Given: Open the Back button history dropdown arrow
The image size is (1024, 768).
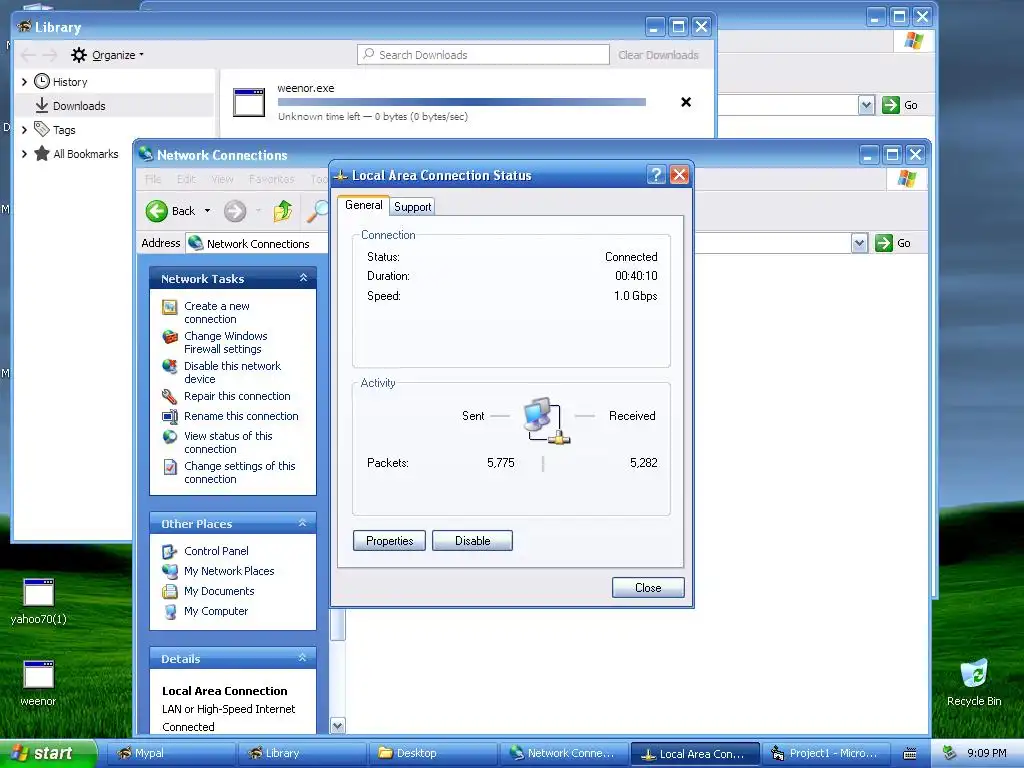Looking at the screenshot, I should 208,211.
